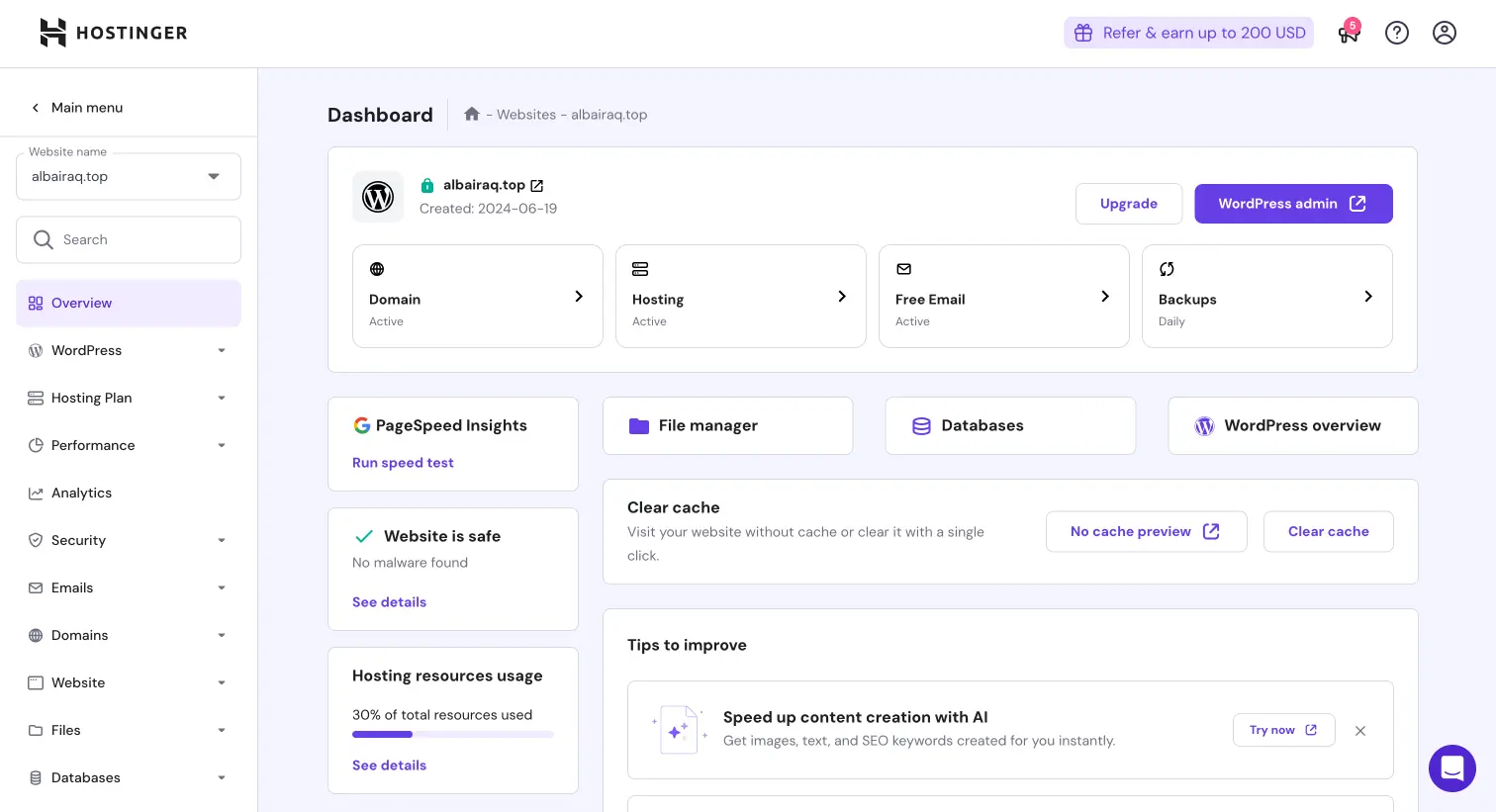Click the search magnifier icon
1496x812 pixels.
click(44, 239)
